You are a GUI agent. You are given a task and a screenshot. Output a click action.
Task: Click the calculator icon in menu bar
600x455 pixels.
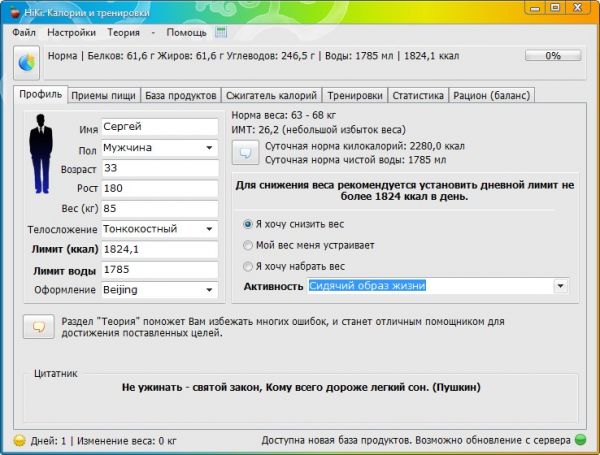[221, 33]
